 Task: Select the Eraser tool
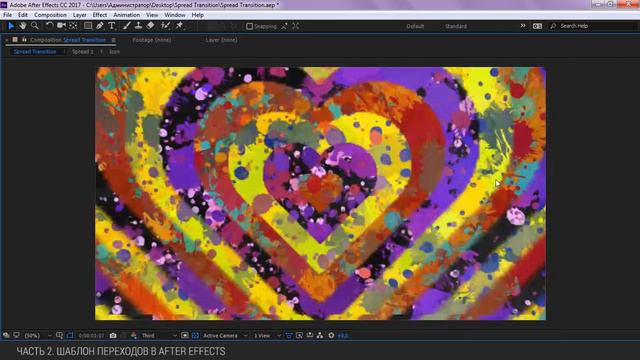pos(151,26)
